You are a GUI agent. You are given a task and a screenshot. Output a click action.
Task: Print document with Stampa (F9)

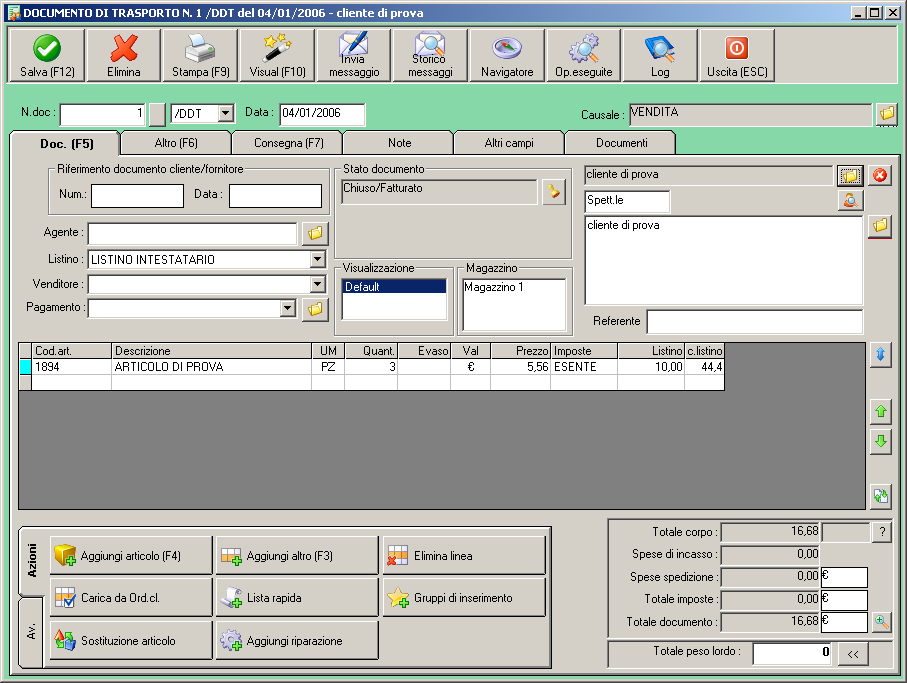point(200,55)
